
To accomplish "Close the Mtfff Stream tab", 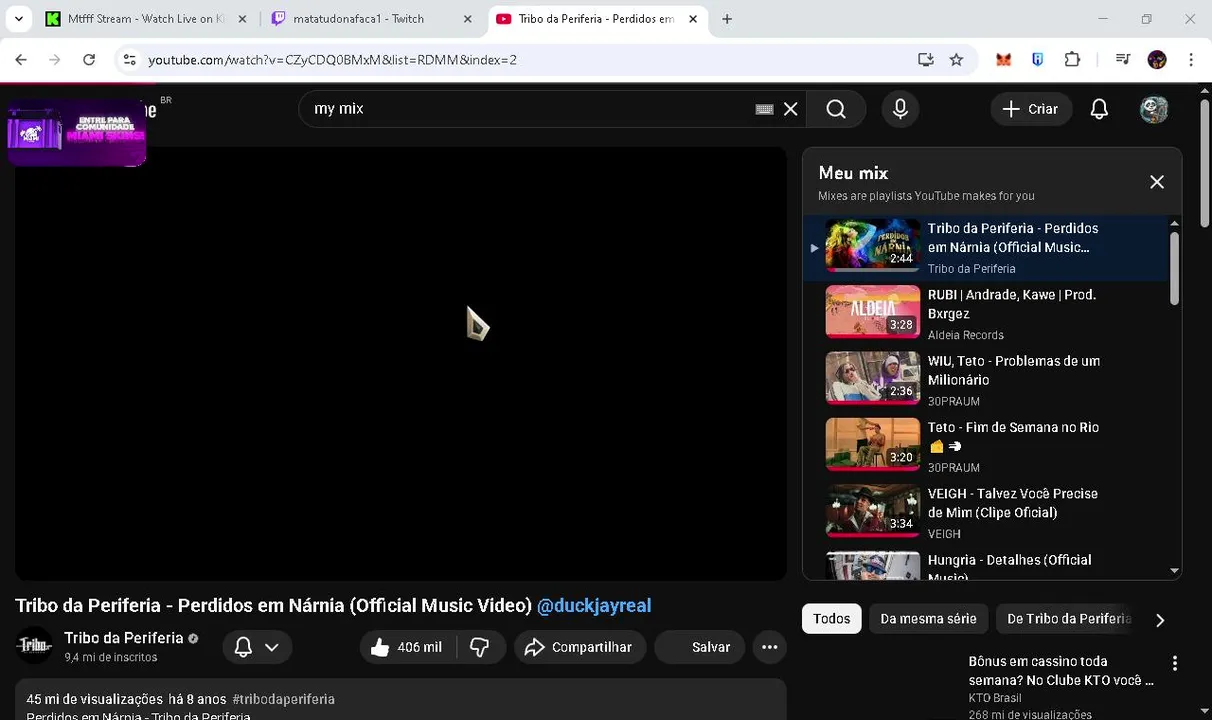I will pos(242,19).
